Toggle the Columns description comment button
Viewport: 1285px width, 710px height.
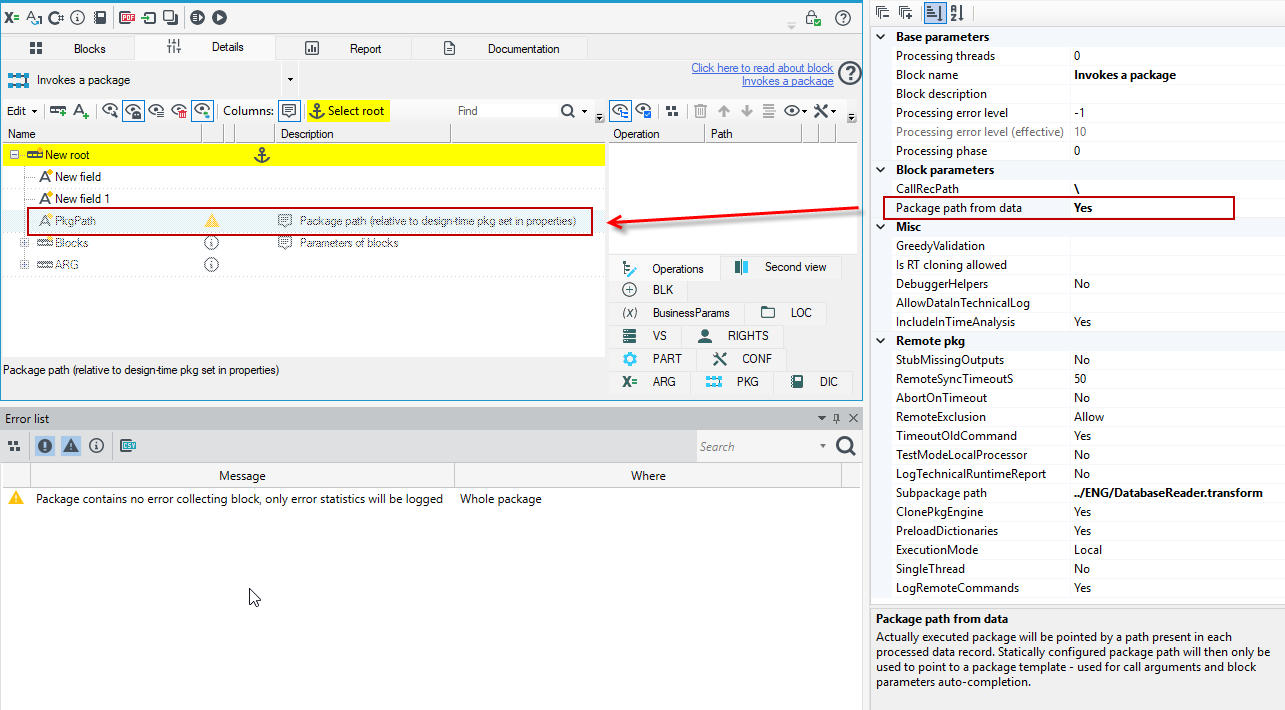coord(288,111)
